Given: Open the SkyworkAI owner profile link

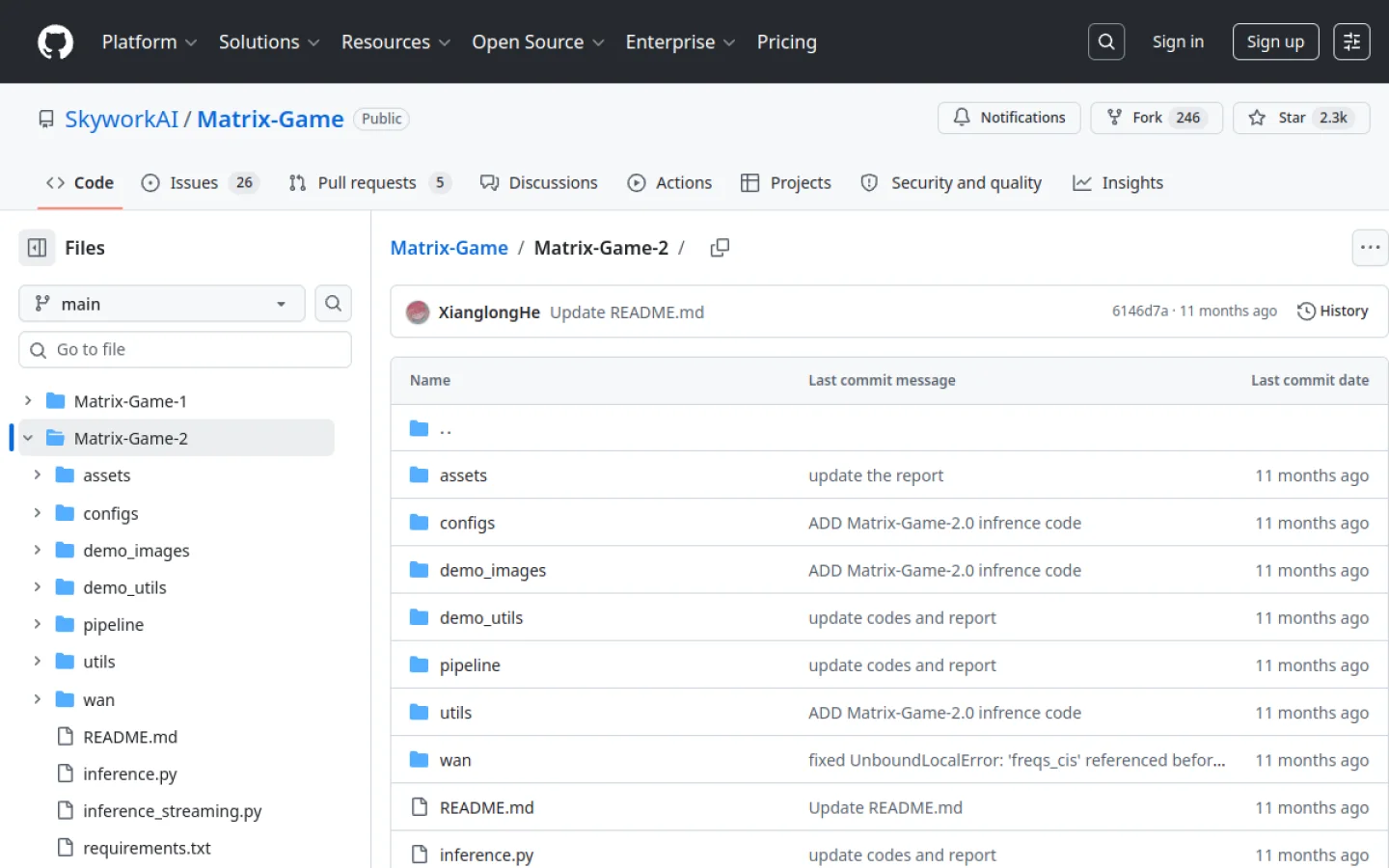Looking at the screenshot, I should pyautogui.click(x=122, y=119).
